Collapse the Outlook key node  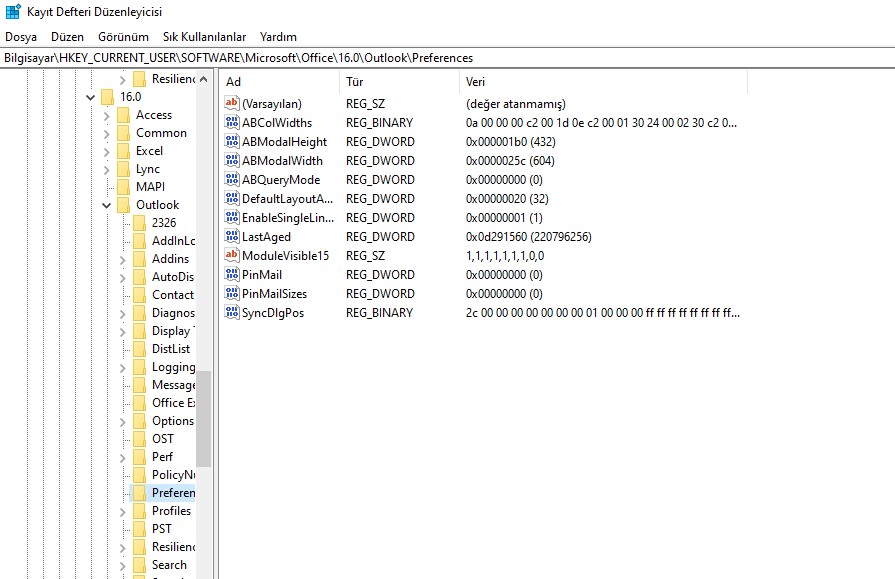coord(107,205)
